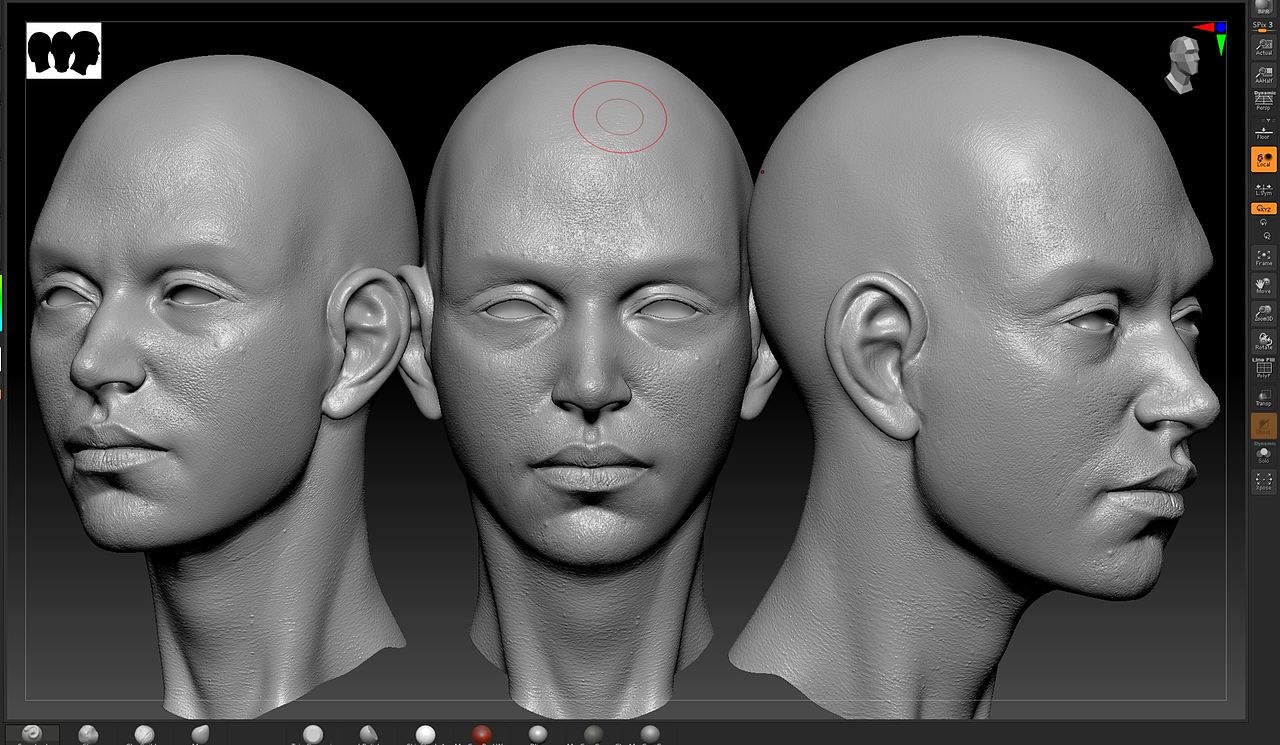Viewport: 1280px width, 745px height.
Task: Select the Move view tool
Action: click(x=1264, y=285)
